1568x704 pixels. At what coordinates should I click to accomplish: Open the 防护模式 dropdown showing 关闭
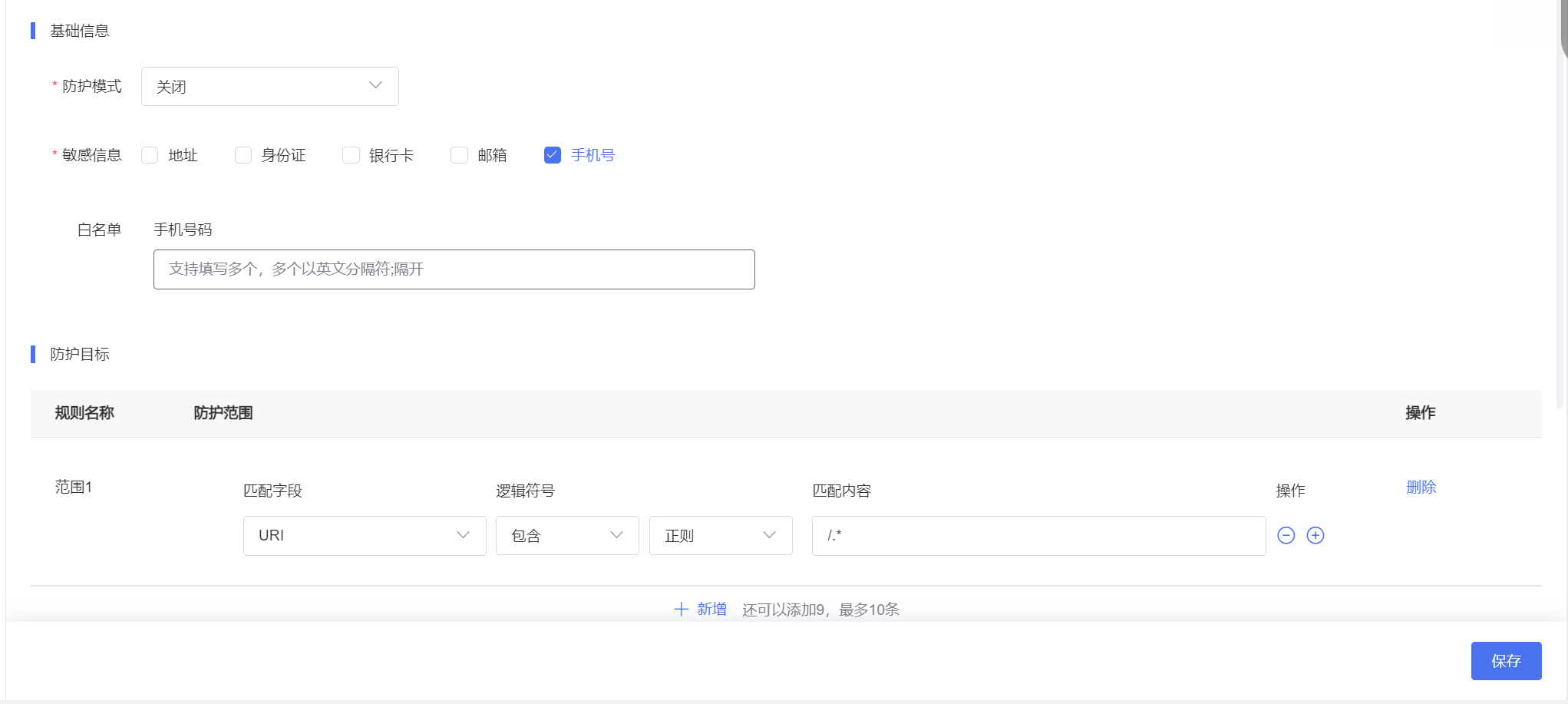[x=269, y=86]
